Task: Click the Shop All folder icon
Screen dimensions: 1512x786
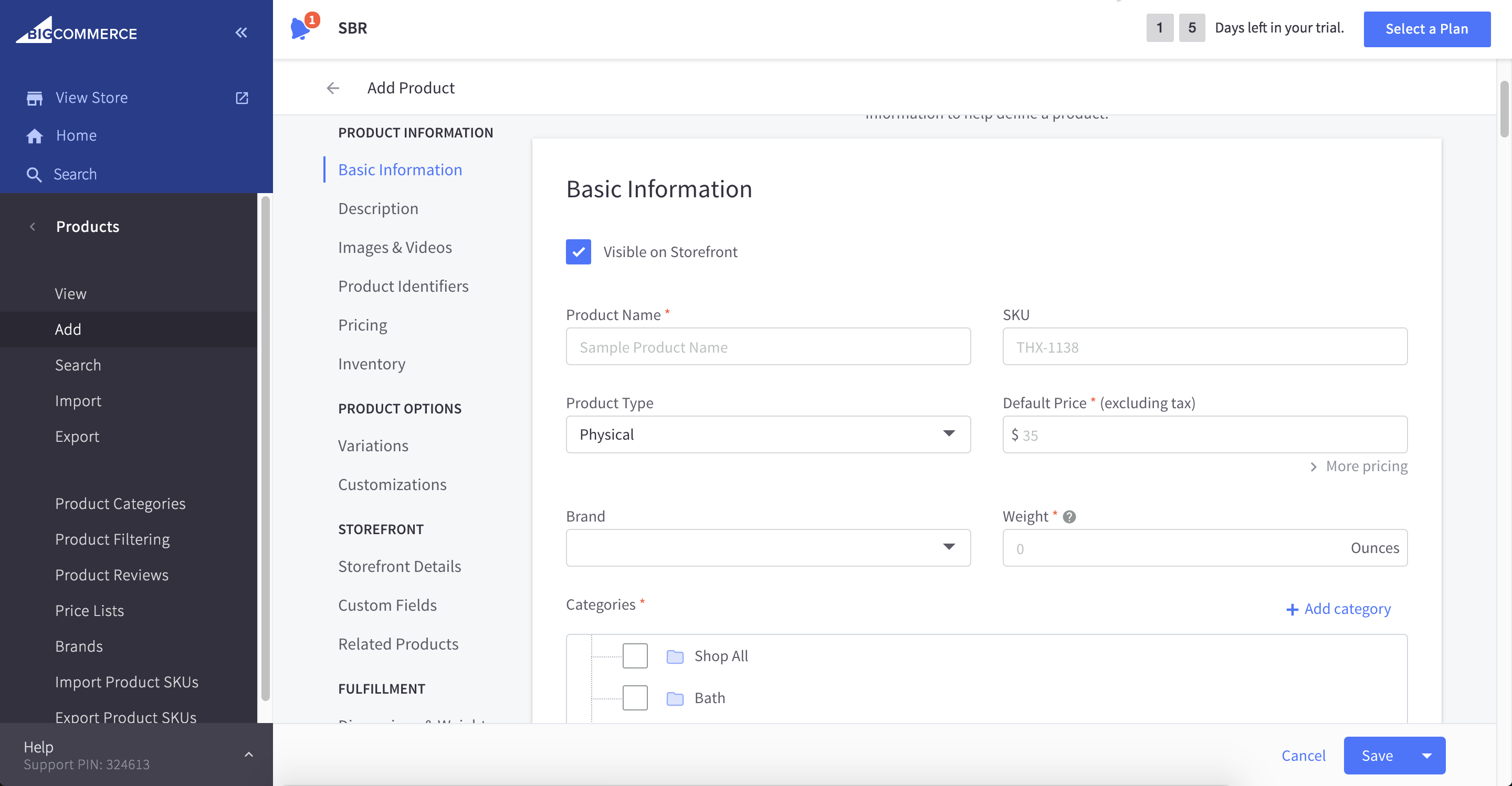Action: pyautogui.click(x=675, y=656)
